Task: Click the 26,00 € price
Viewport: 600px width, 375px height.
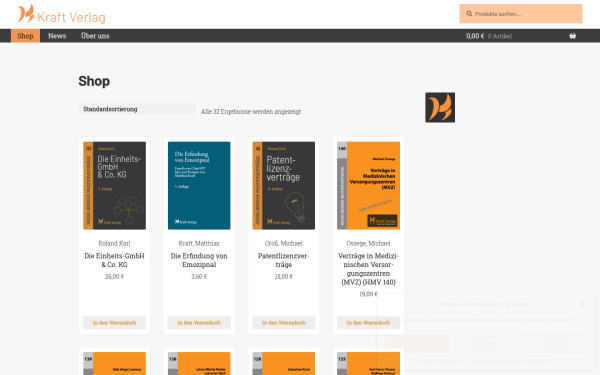Action: pyautogui.click(x=114, y=276)
